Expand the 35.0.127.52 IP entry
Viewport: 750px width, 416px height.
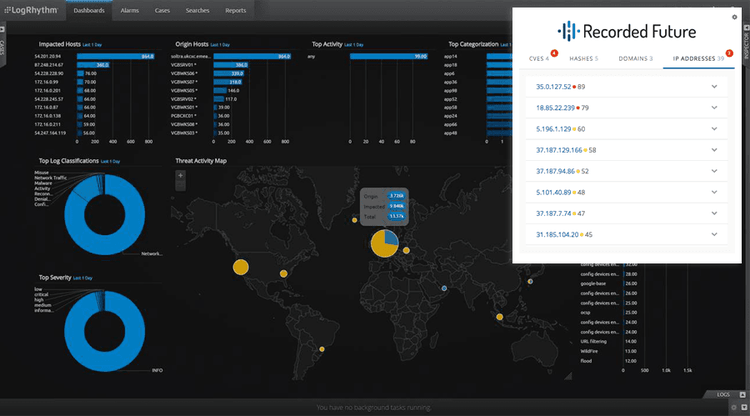(x=714, y=86)
